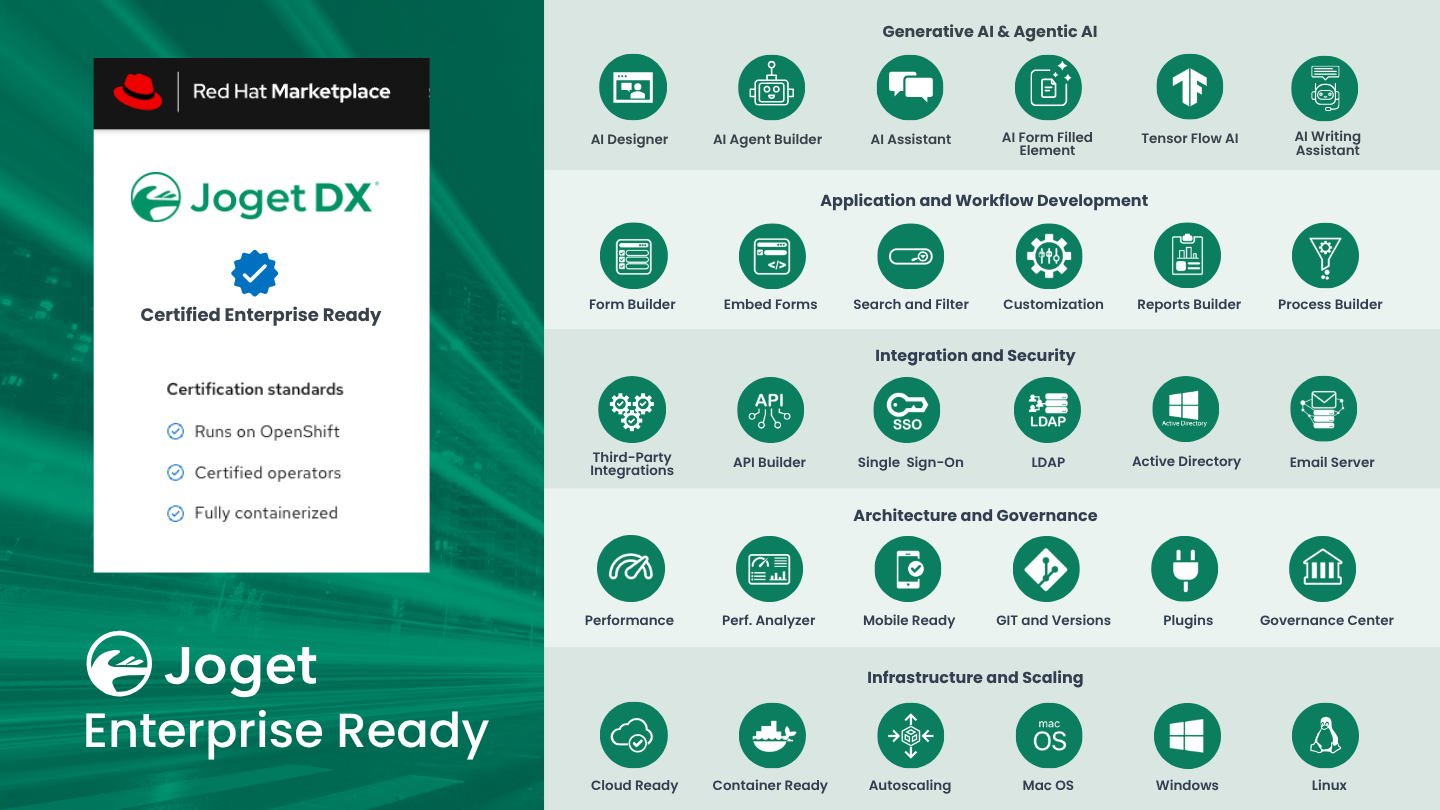The width and height of the screenshot is (1440, 810).
Task: Select the Process Builder funnel icon
Action: point(1325,256)
